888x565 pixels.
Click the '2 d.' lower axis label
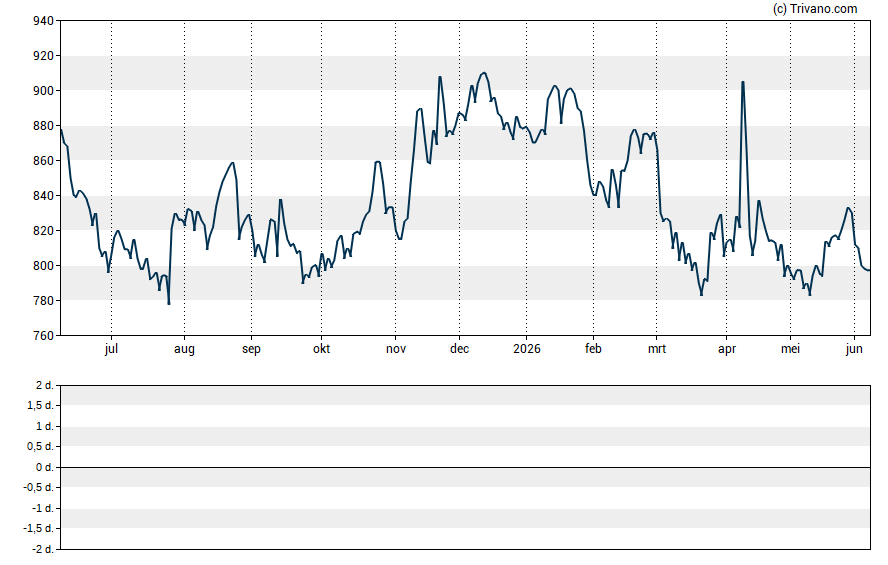click(44, 386)
